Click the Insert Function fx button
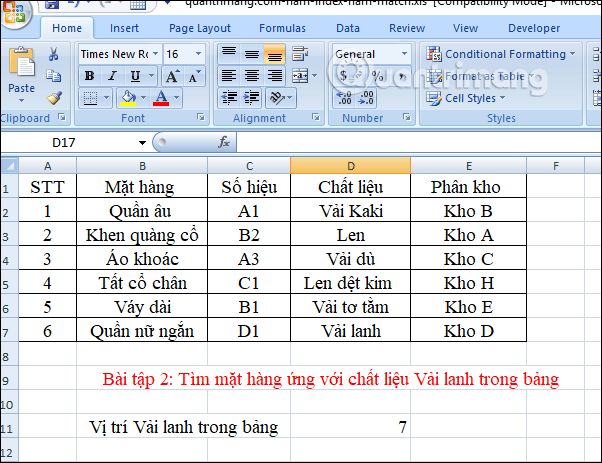Screen dimensions: 602x463 pos(223,142)
